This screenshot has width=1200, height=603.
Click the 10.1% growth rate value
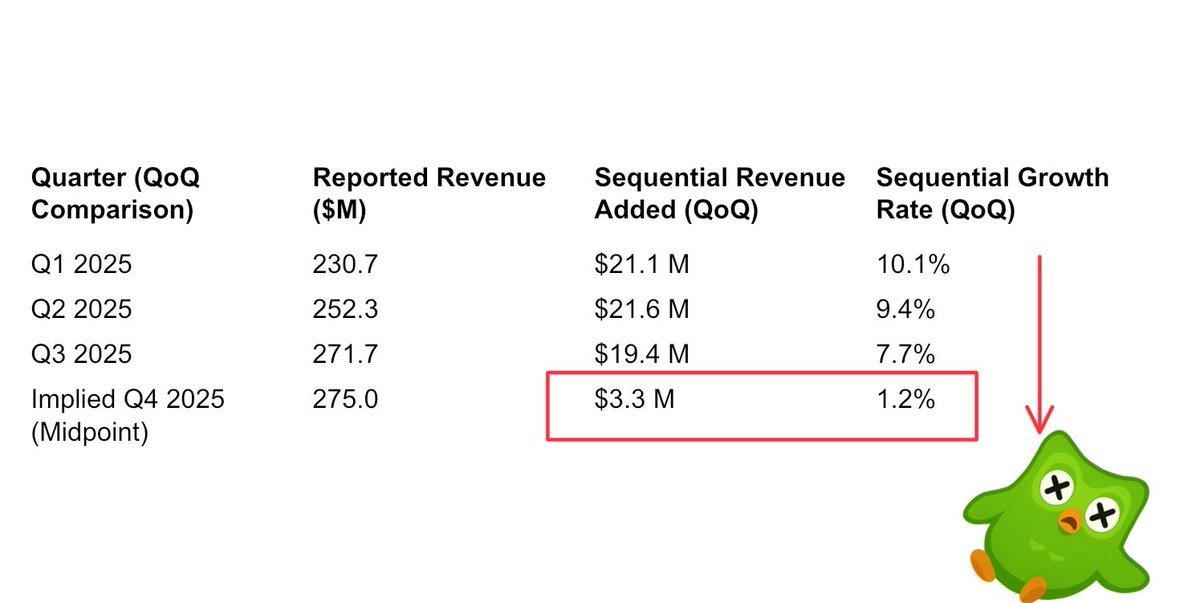tap(912, 265)
